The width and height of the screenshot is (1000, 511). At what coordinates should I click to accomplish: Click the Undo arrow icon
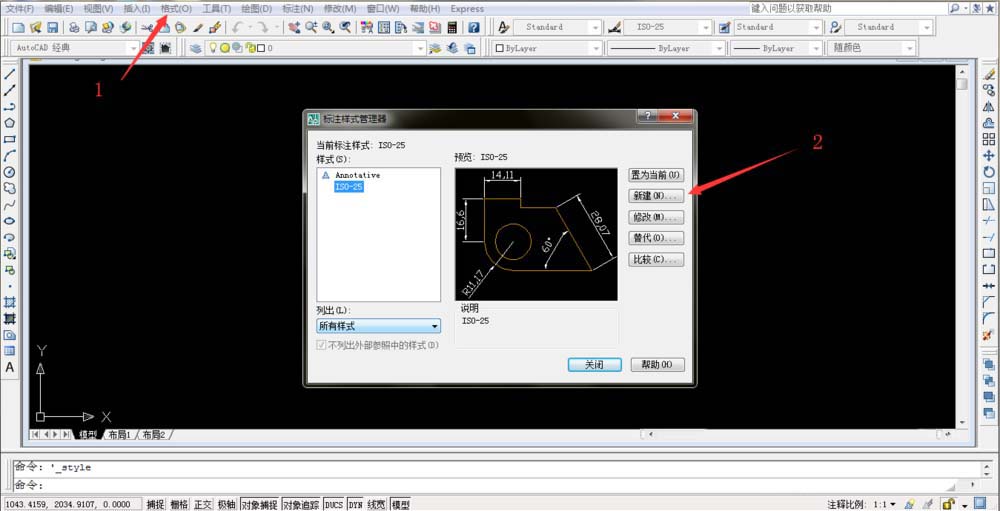click(x=237, y=27)
